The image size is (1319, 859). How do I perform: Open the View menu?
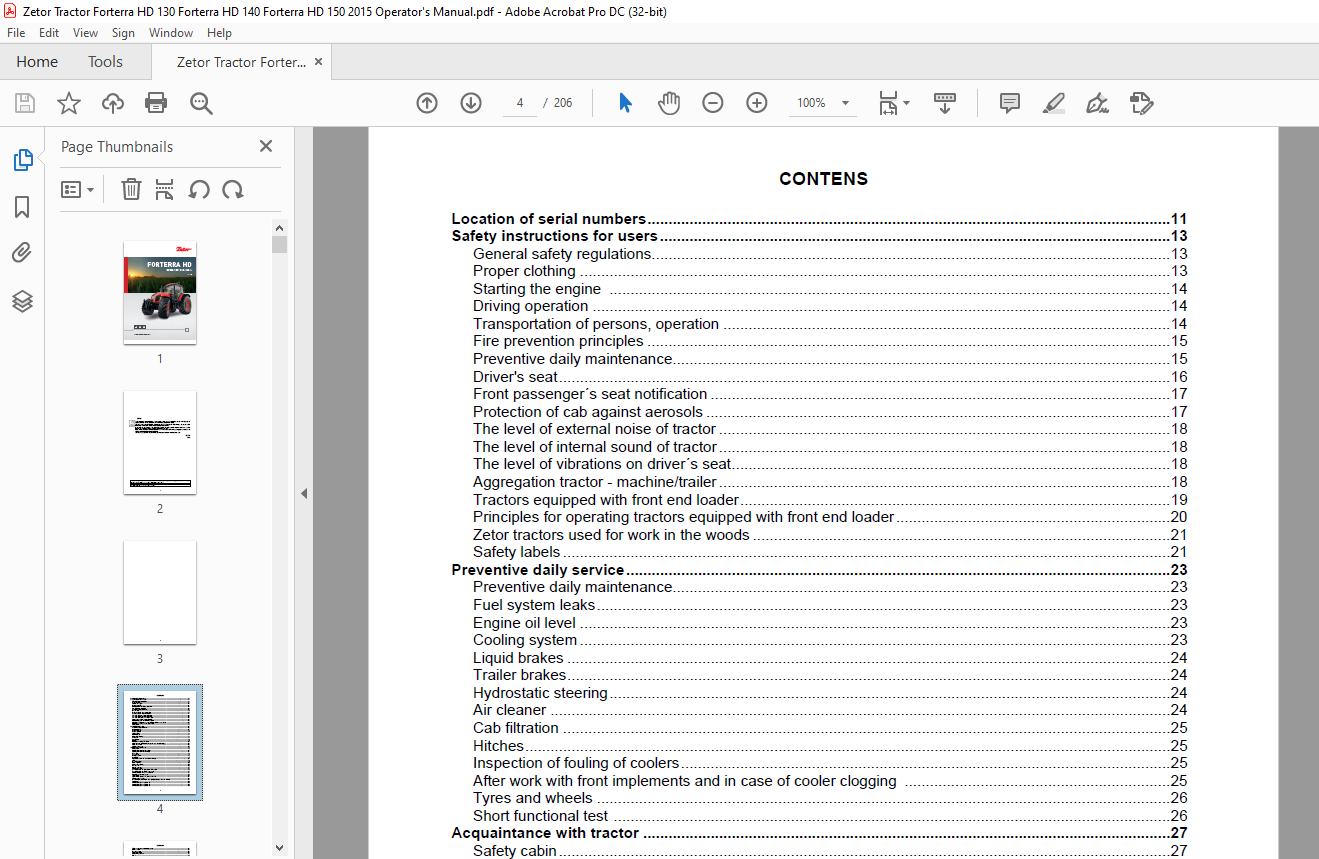[85, 33]
